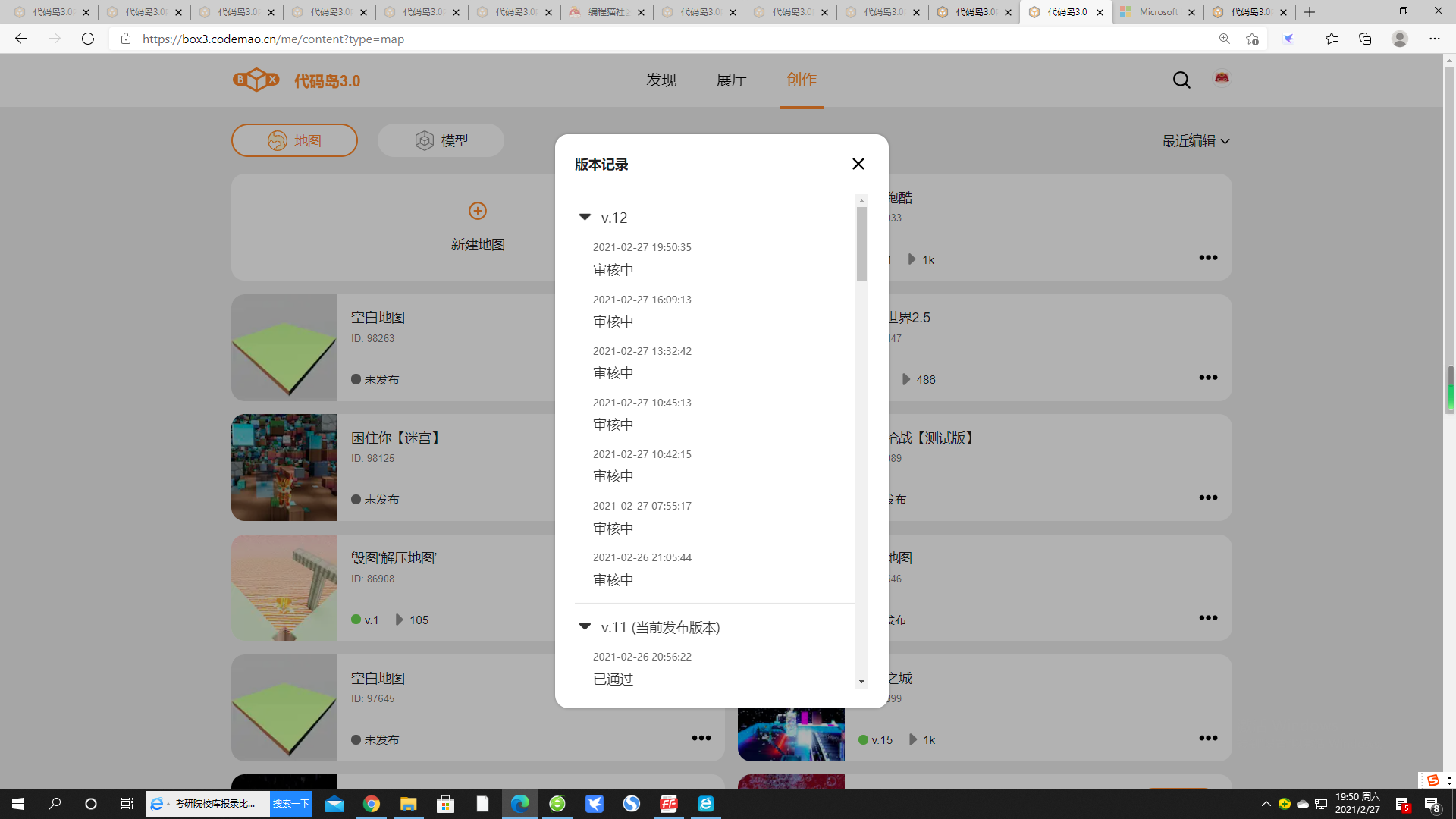1456x819 pixels.
Task: Click the 毁图'解压地图' title
Action: coord(394,558)
